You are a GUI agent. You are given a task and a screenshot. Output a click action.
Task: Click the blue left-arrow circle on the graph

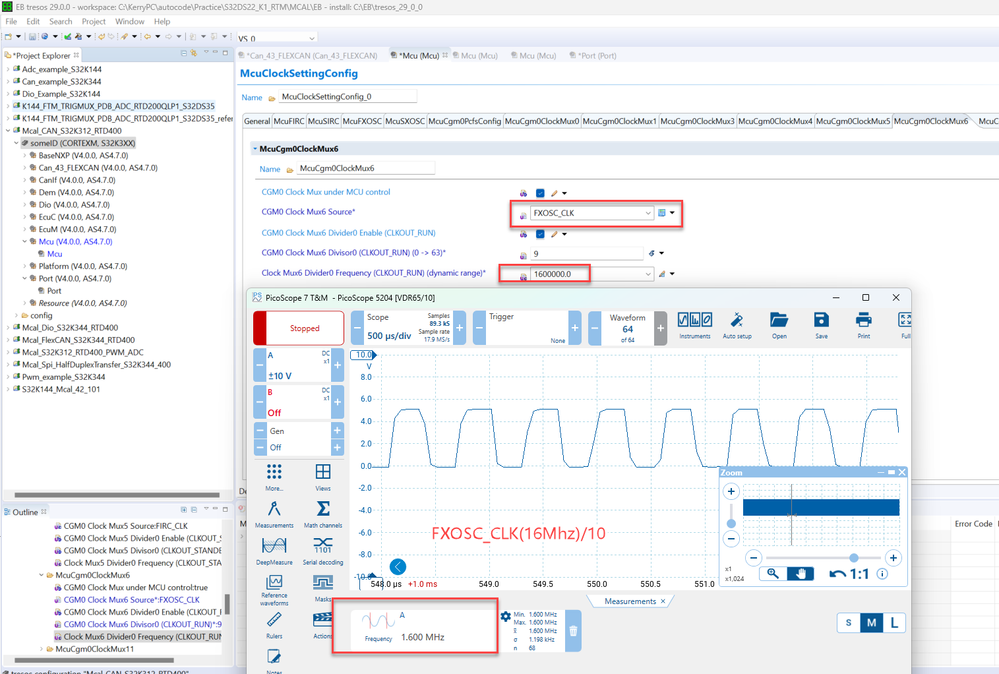point(398,566)
